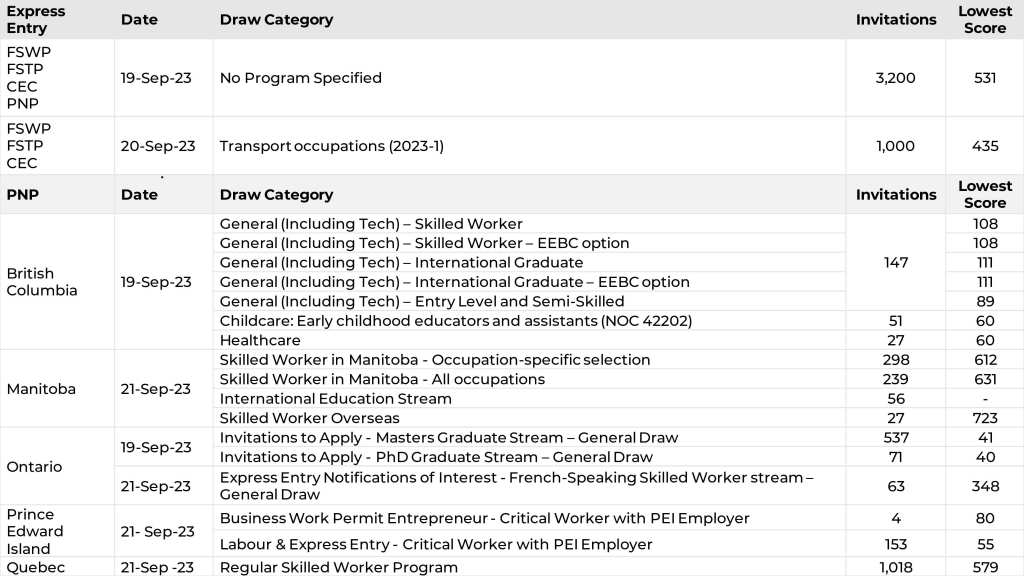
Task: Click the Express Entry header cell
Action: 36,19
